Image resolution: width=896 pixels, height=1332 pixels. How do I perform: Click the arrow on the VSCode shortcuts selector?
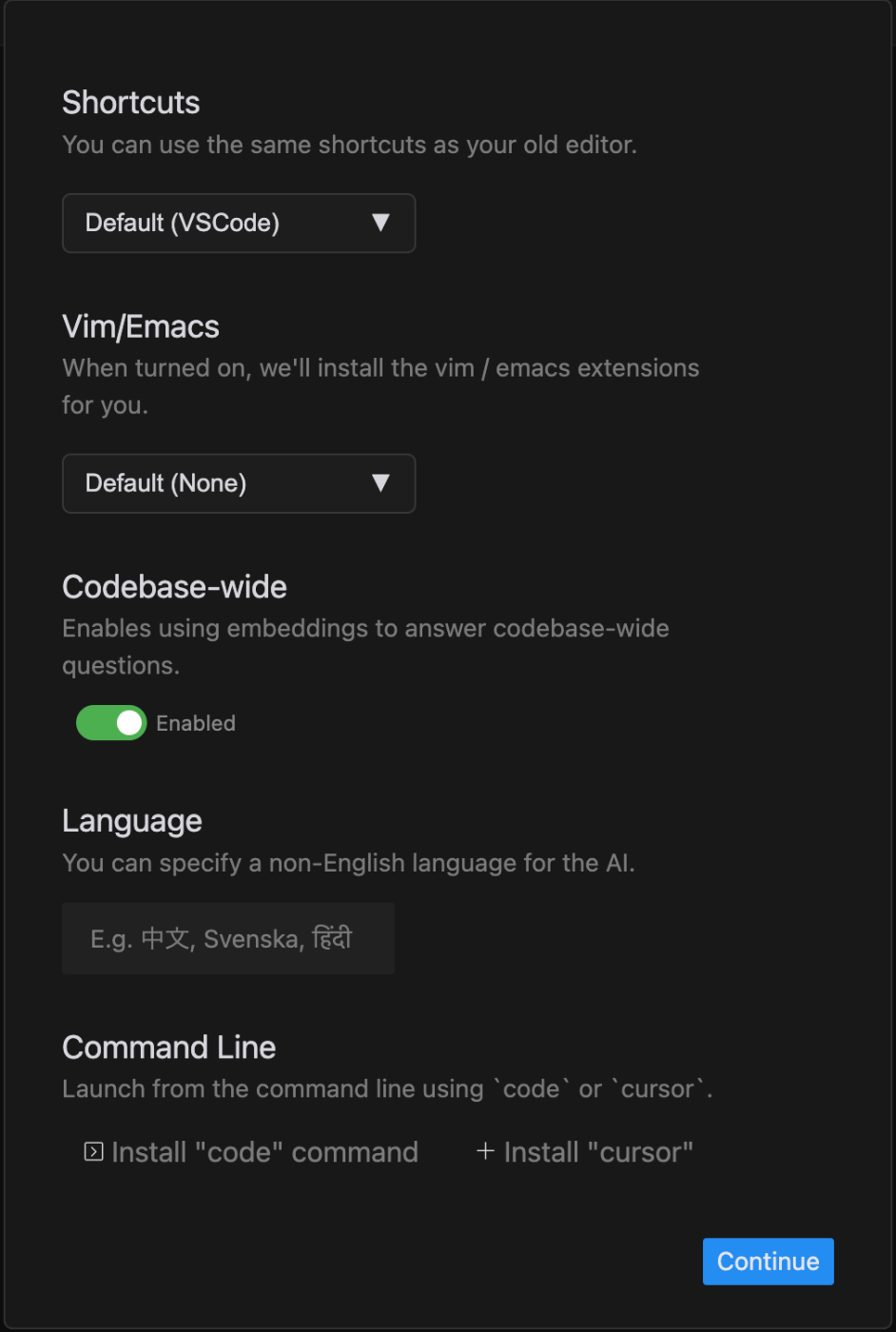pyautogui.click(x=380, y=223)
